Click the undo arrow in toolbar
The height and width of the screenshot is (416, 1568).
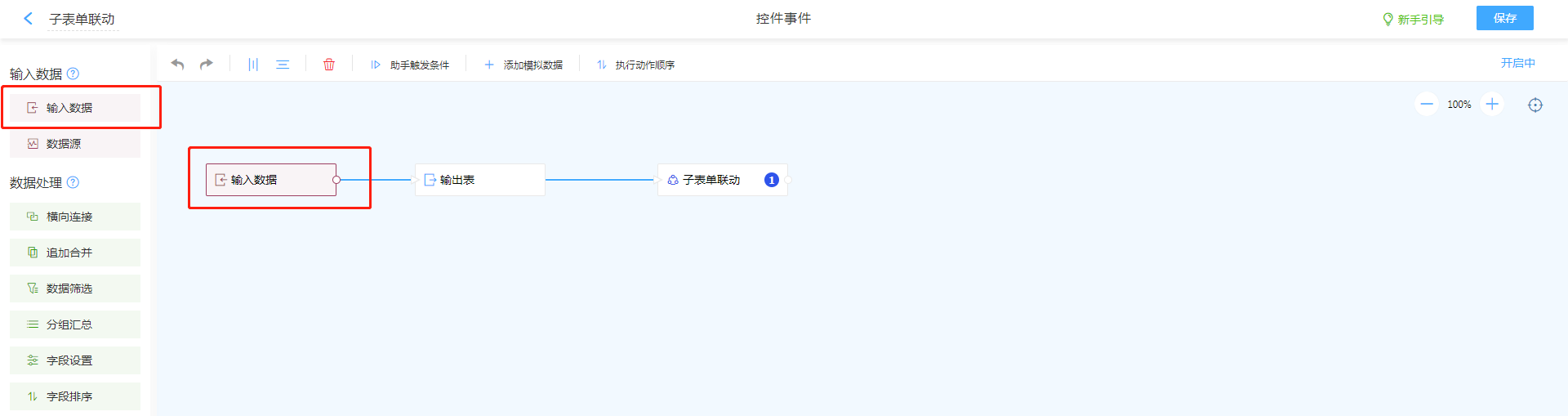coord(177,65)
